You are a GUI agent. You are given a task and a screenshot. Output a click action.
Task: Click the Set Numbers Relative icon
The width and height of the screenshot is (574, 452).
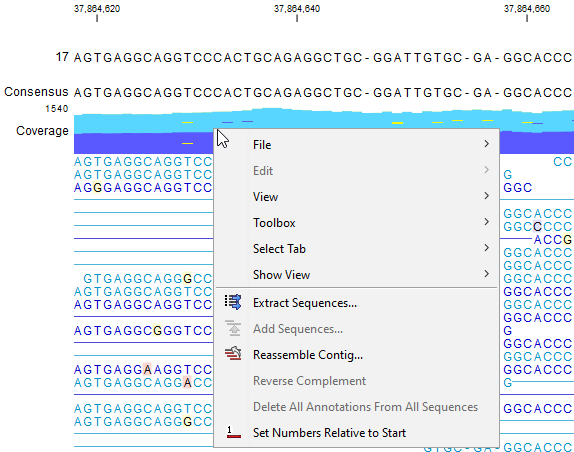(x=234, y=432)
